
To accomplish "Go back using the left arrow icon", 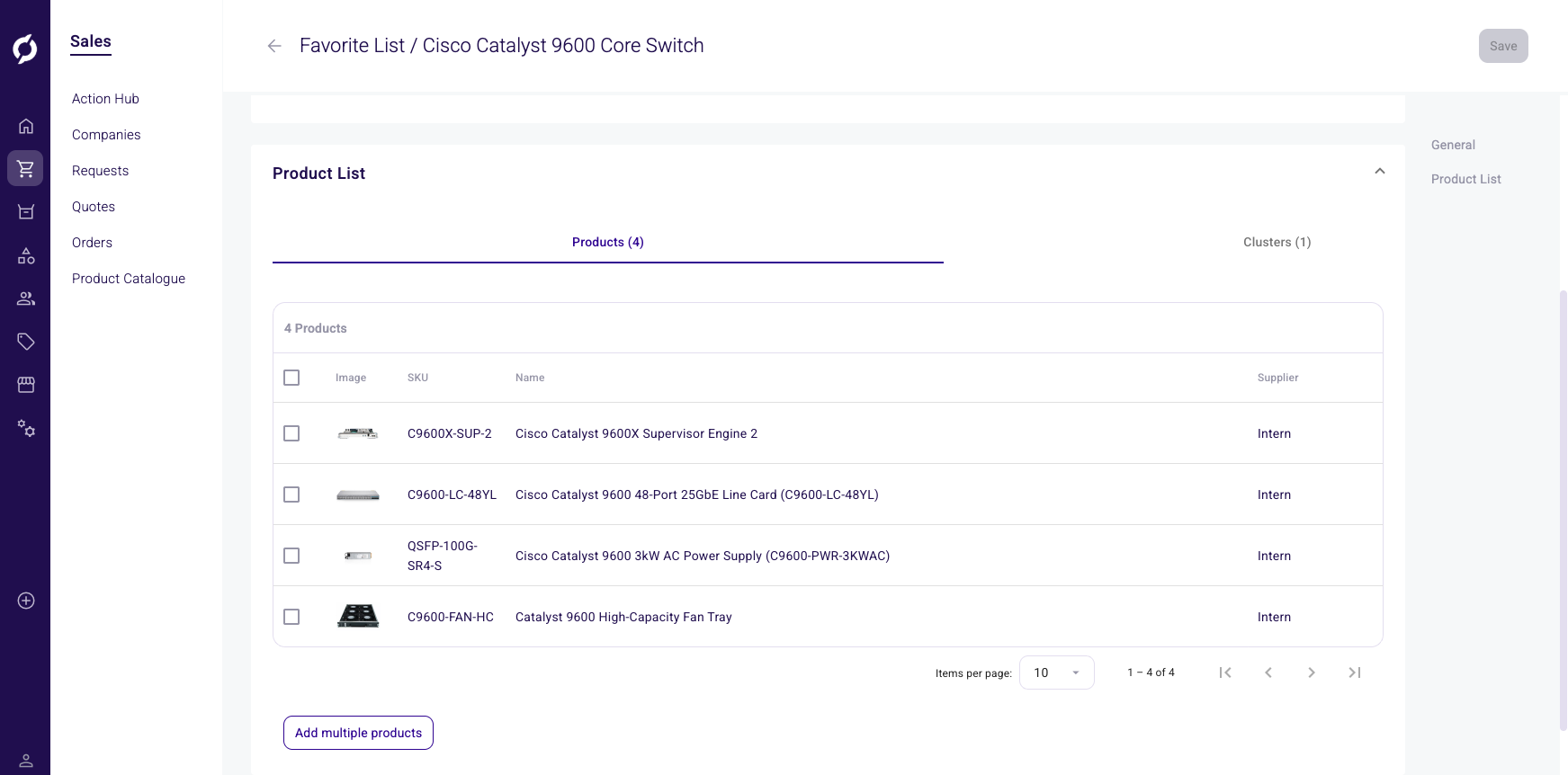I will click(274, 46).
